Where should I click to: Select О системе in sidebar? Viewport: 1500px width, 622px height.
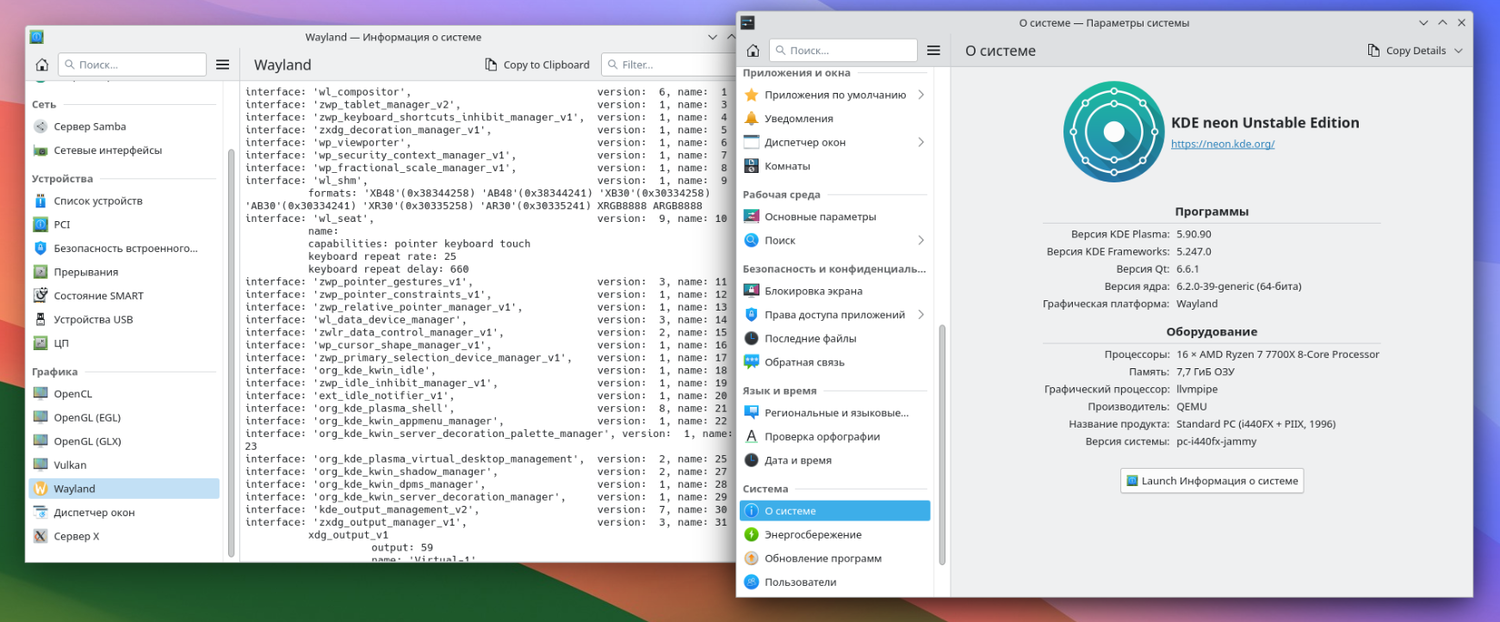click(835, 510)
